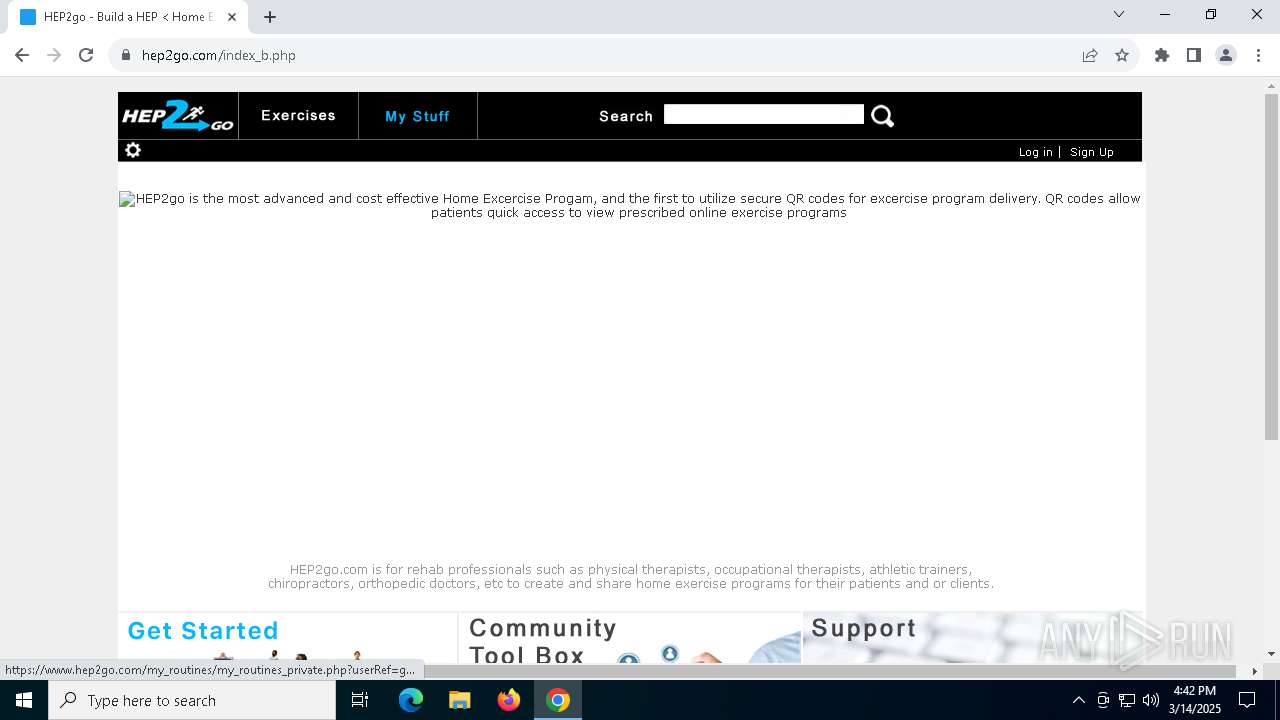Click the HEP2go QR codes banner image

(x=630, y=206)
